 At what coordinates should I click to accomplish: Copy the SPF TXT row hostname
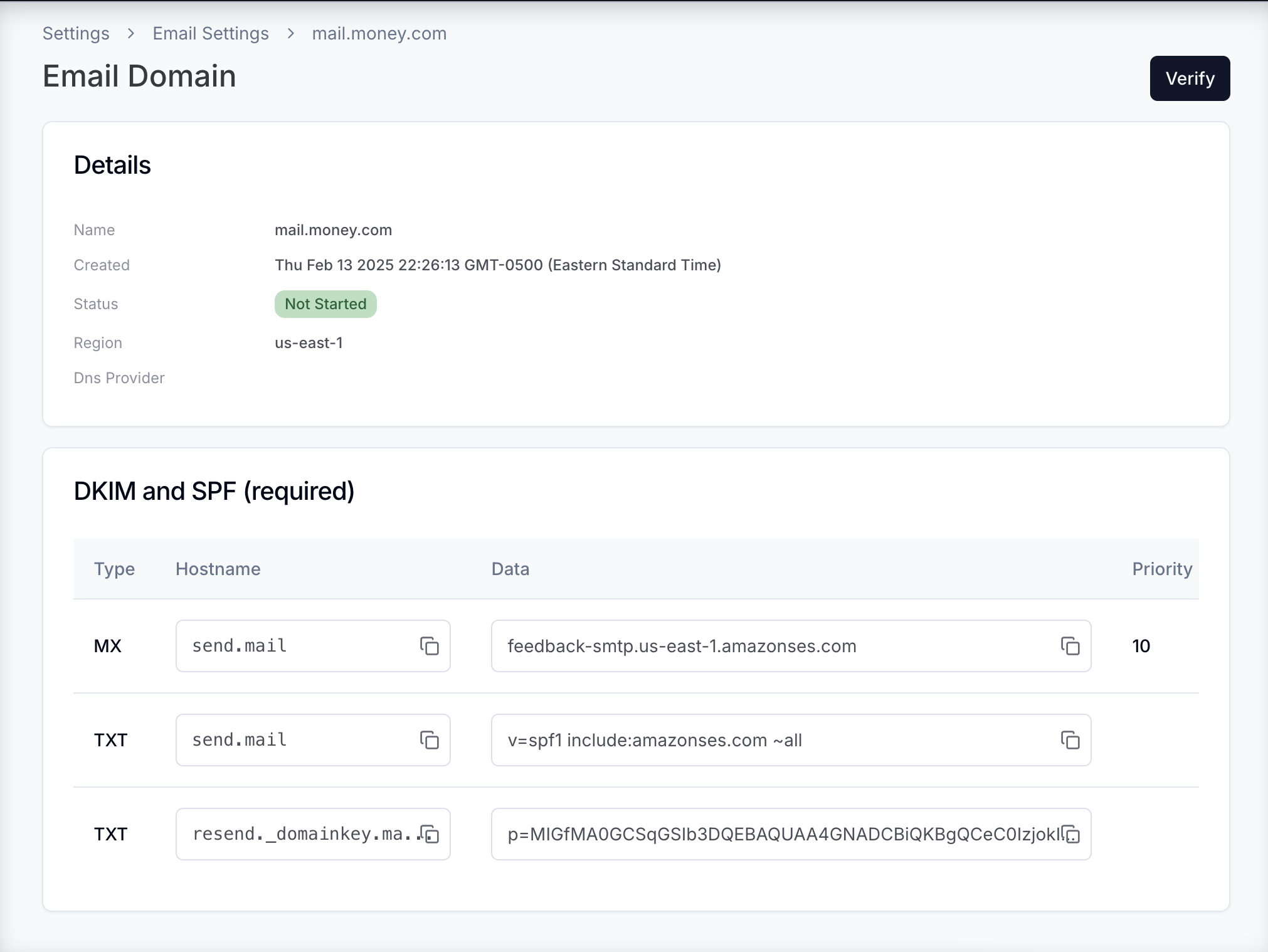click(x=430, y=740)
